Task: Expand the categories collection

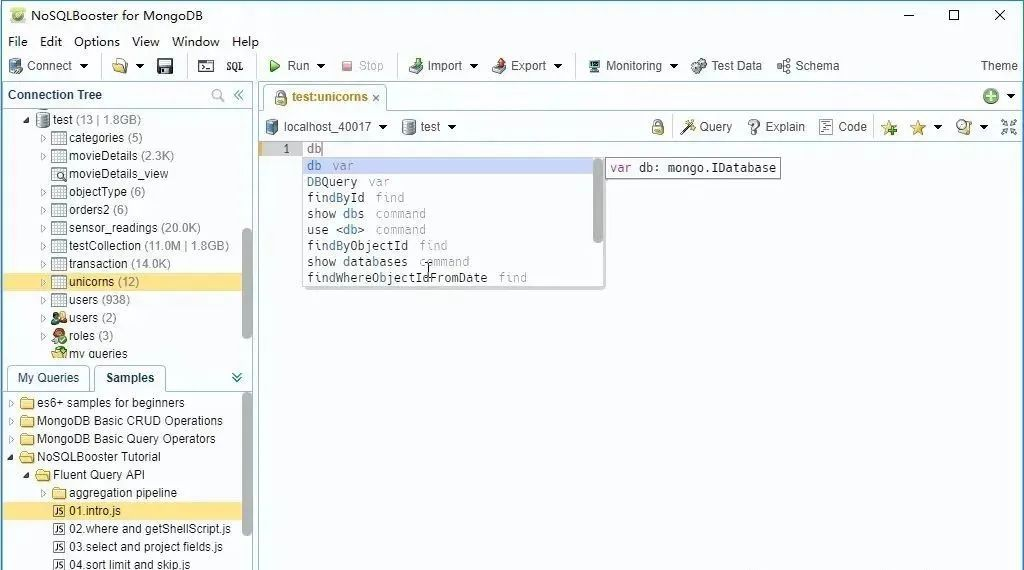Action: (43, 138)
